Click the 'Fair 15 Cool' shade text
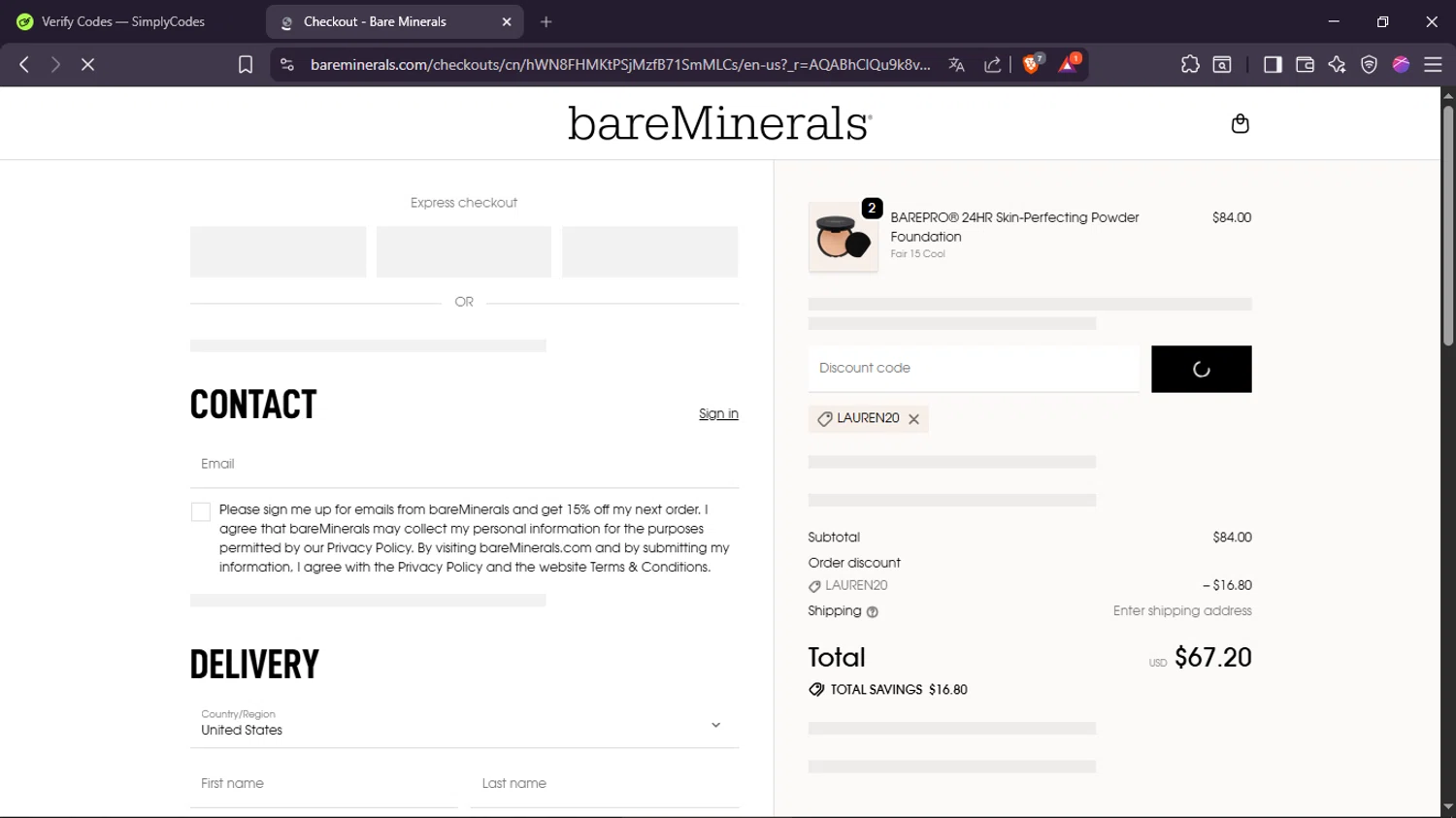1456x818 pixels. pos(917,254)
